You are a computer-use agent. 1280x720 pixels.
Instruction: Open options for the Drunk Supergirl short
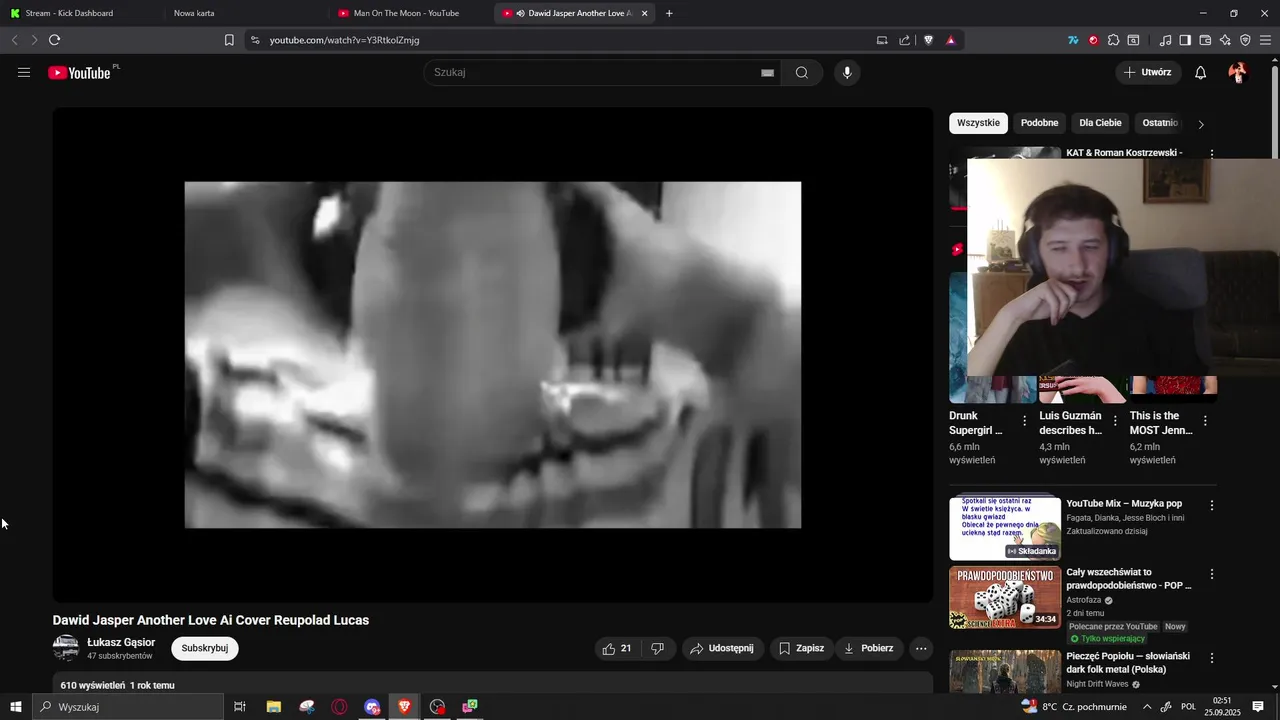click(x=1024, y=421)
